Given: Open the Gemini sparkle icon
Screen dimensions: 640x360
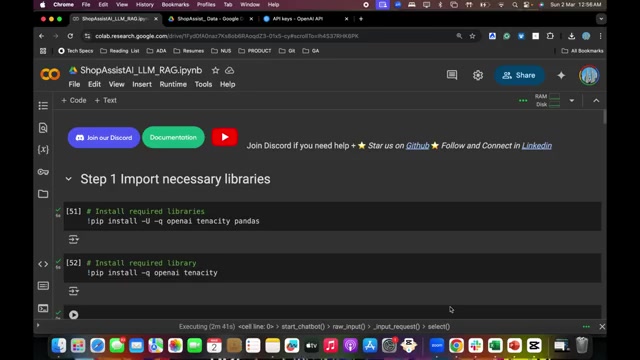Looking at the screenshot, I should [561, 75].
